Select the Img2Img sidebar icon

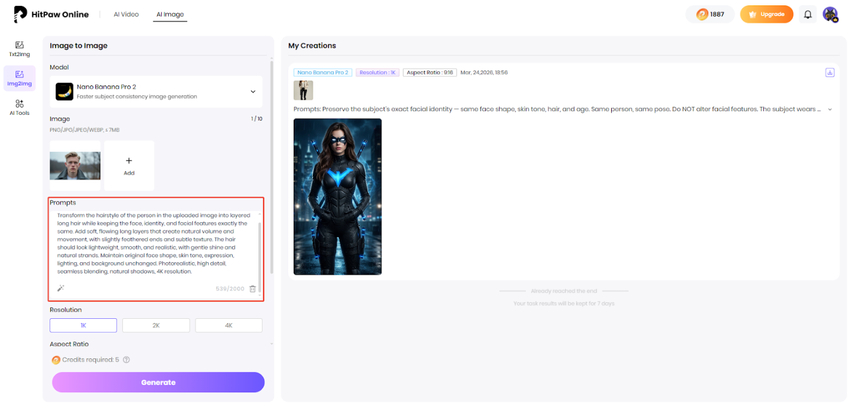click(x=19, y=77)
